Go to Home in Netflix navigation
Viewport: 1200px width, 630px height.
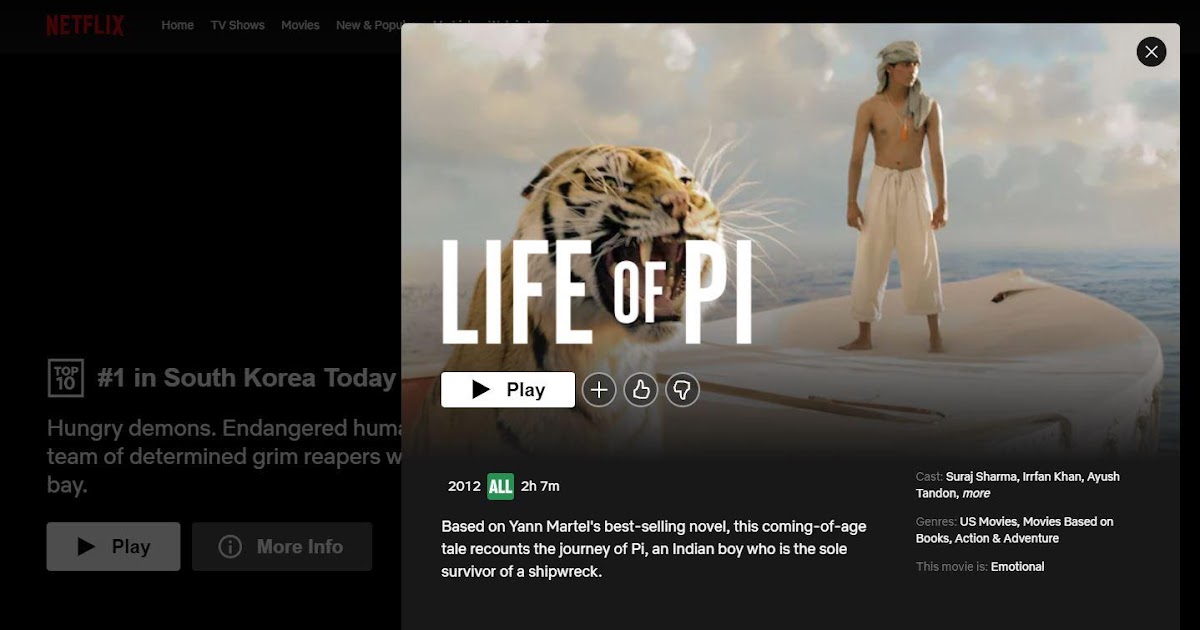pos(178,25)
